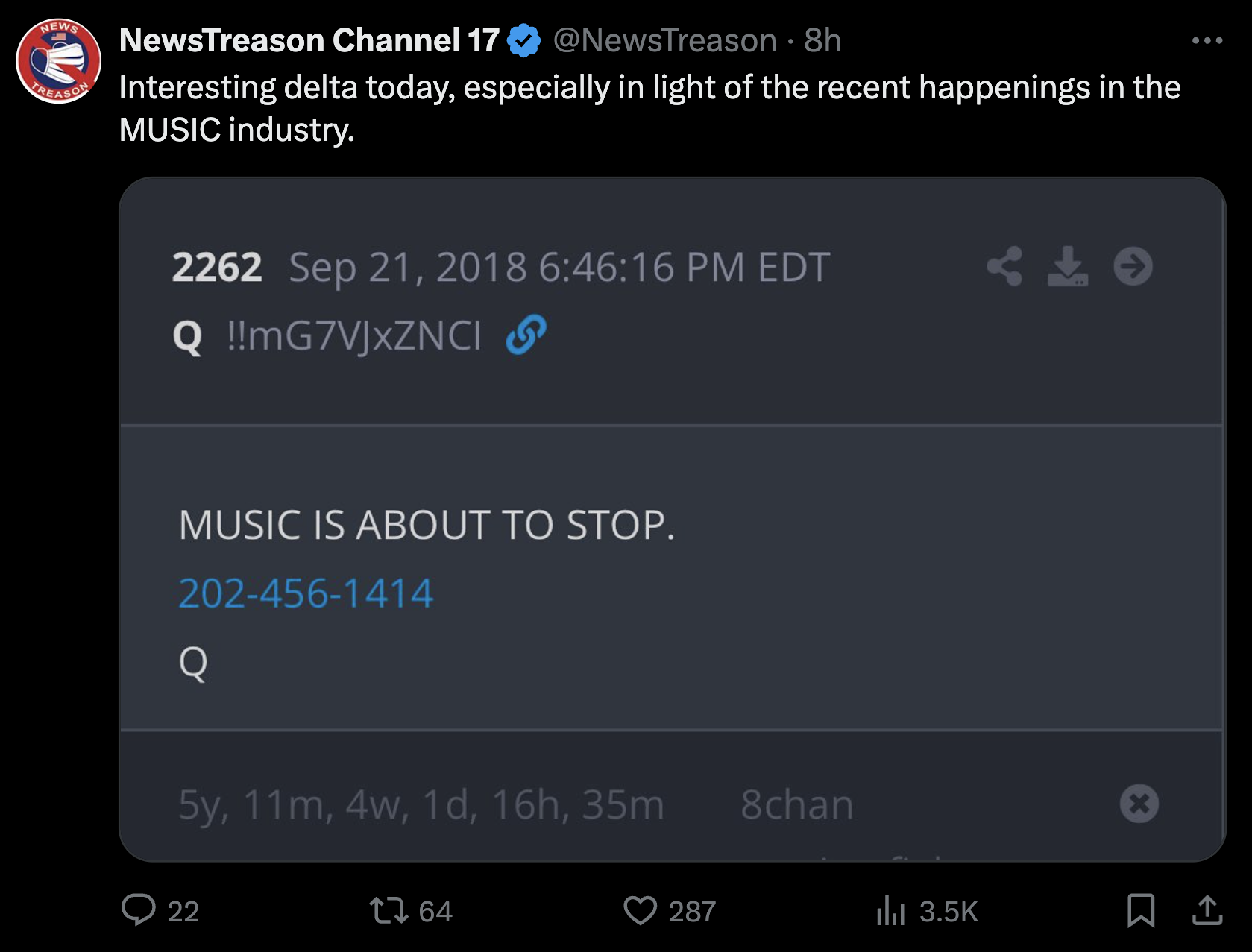1252x952 pixels.
Task: Click the blue 202-456-1414 phone link
Action: 306,593
